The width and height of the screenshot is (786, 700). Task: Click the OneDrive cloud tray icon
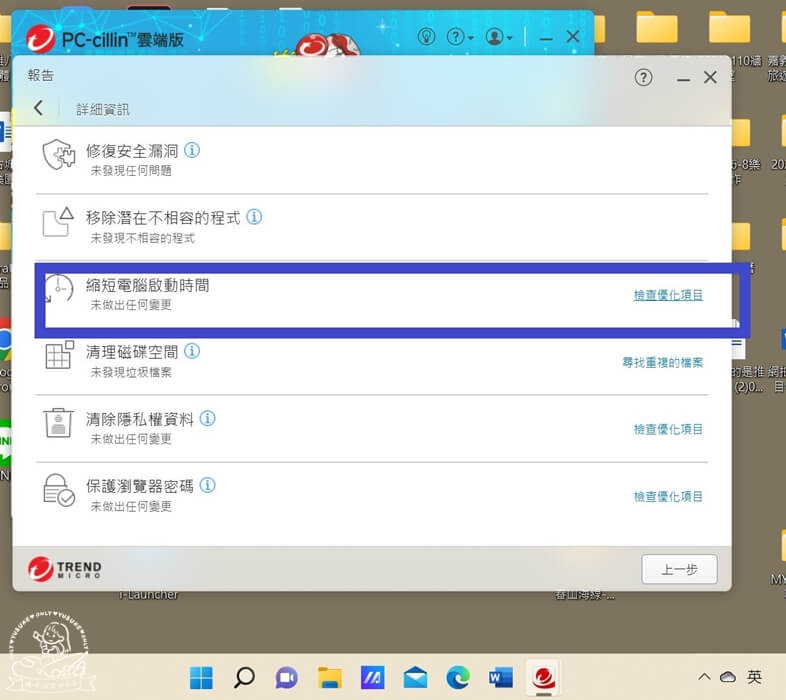pyautogui.click(x=727, y=677)
